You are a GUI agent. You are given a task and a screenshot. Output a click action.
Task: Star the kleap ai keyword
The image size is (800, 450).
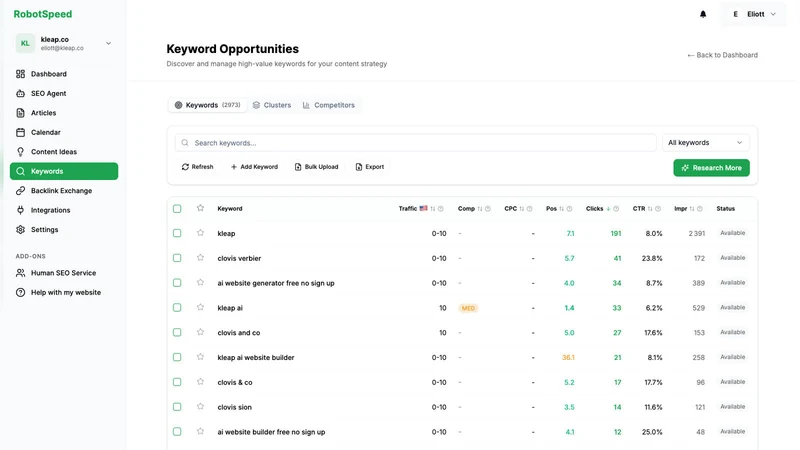click(x=200, y=307)
